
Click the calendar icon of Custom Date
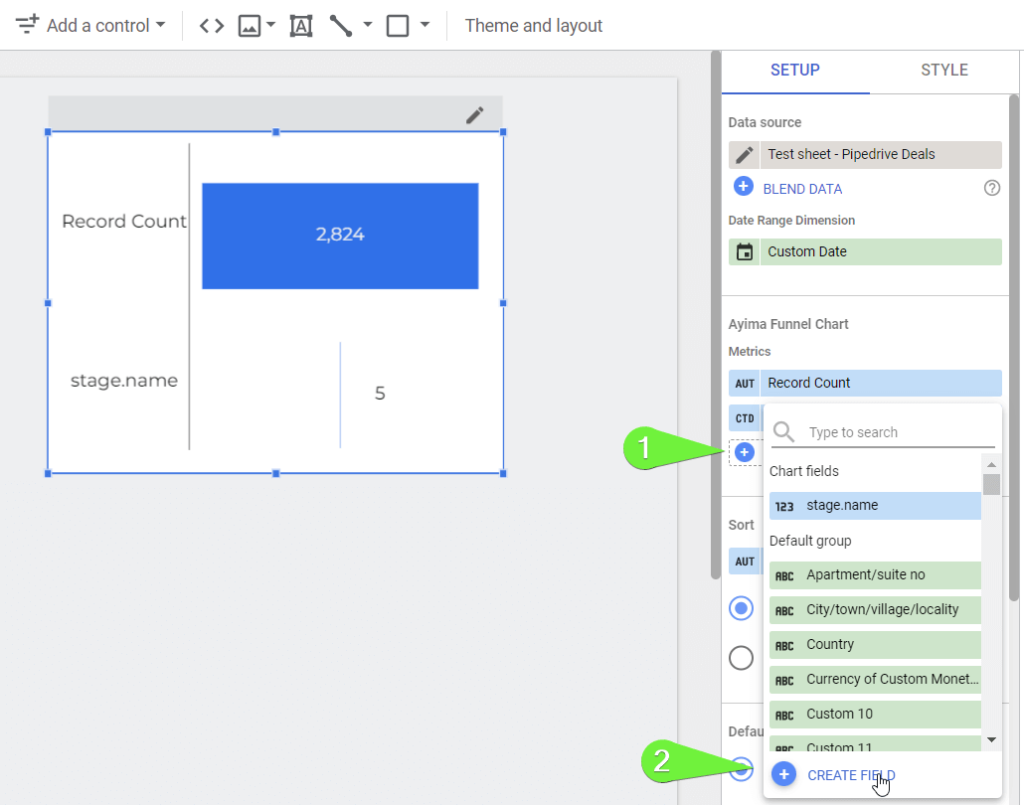[x=744, y=251]
